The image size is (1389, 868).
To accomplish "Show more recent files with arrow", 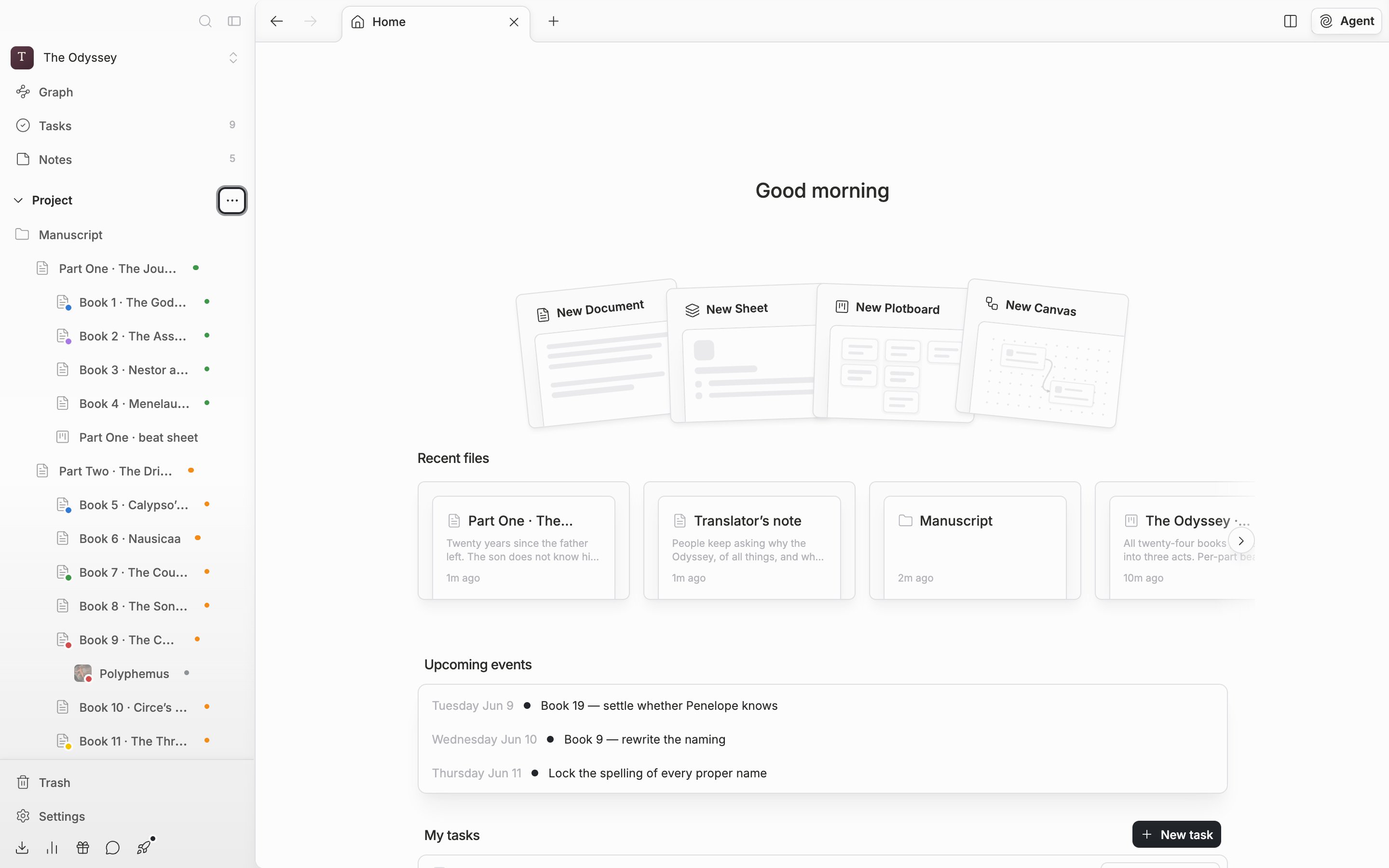I will (1241, 541).
